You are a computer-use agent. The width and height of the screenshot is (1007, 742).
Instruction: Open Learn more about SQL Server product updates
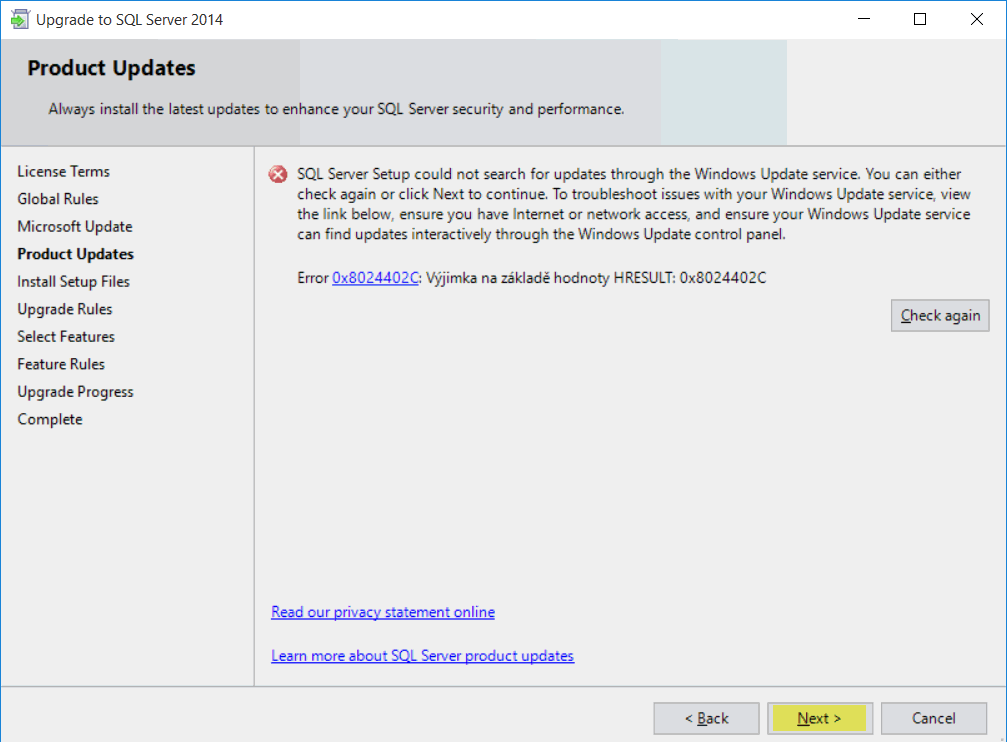coord(422,656)
